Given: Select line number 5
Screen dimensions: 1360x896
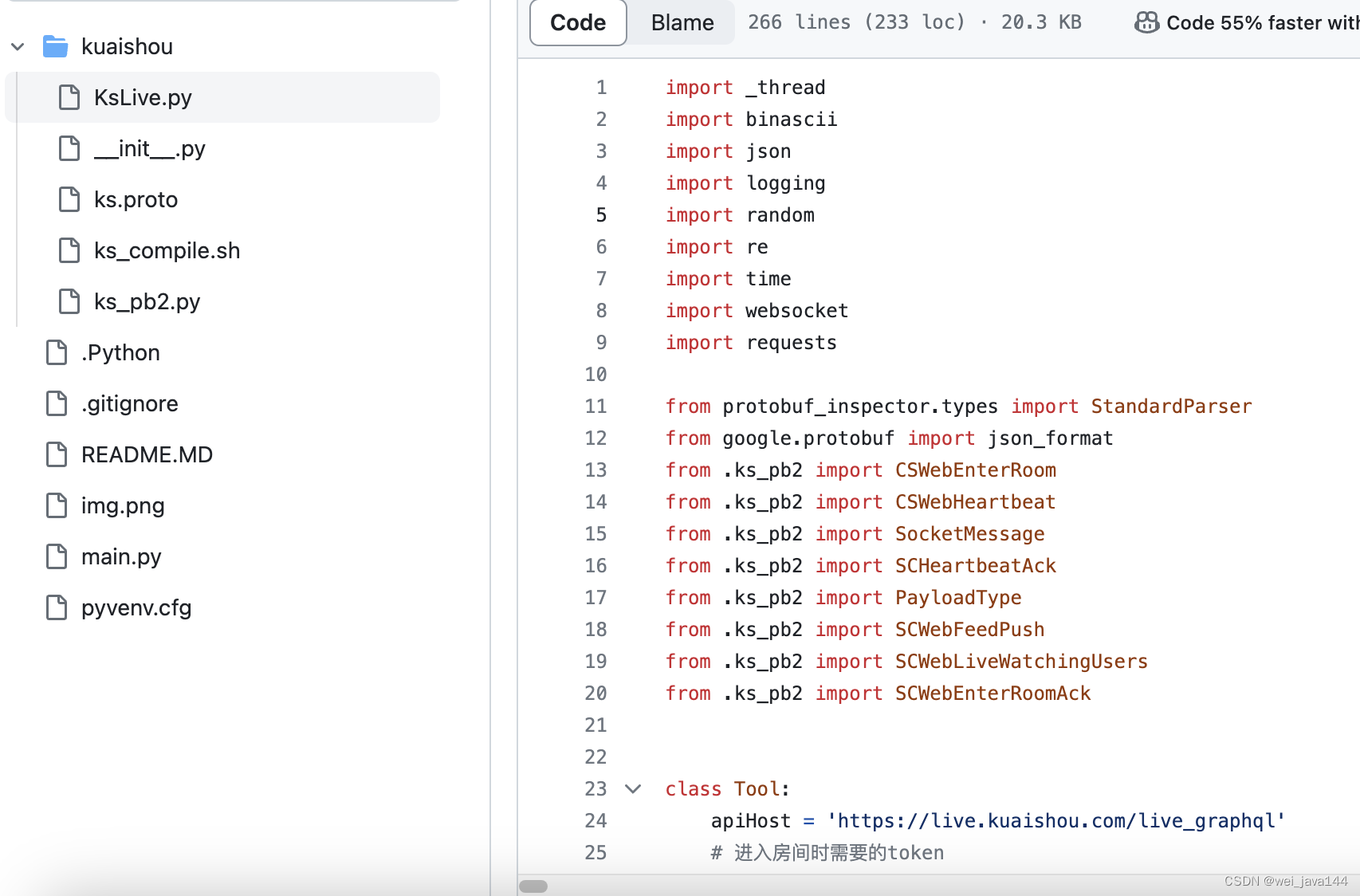Looking at the screenshot, I should coord(601,215).
